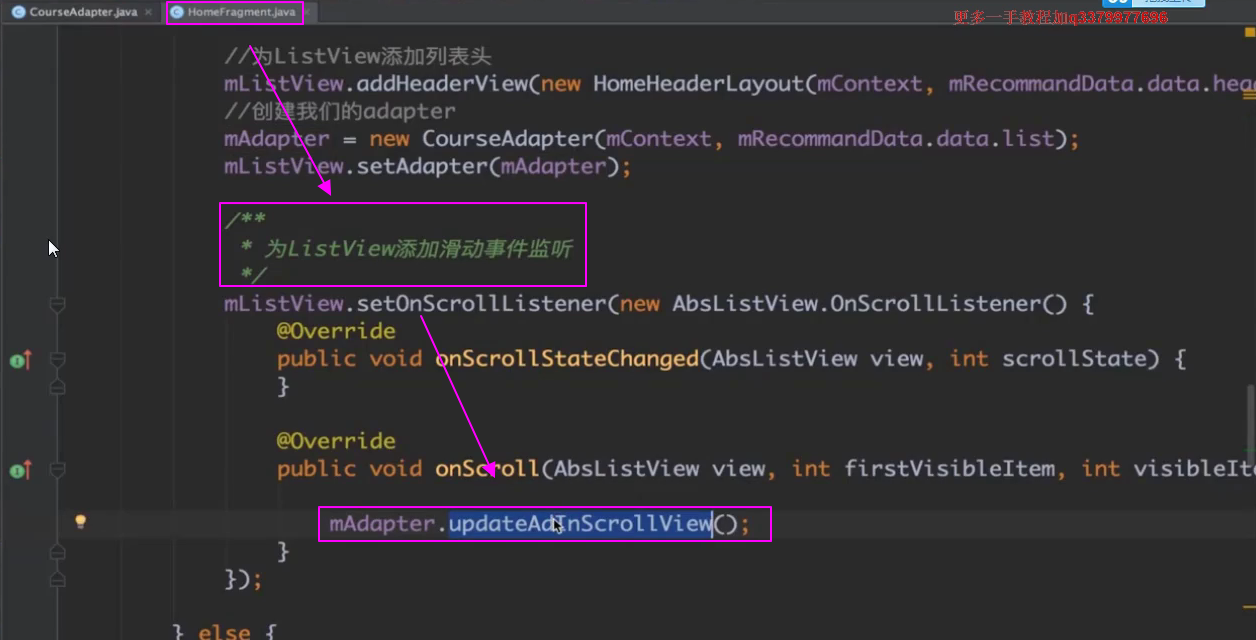Click the onScroll method name

tap(488, 468)
